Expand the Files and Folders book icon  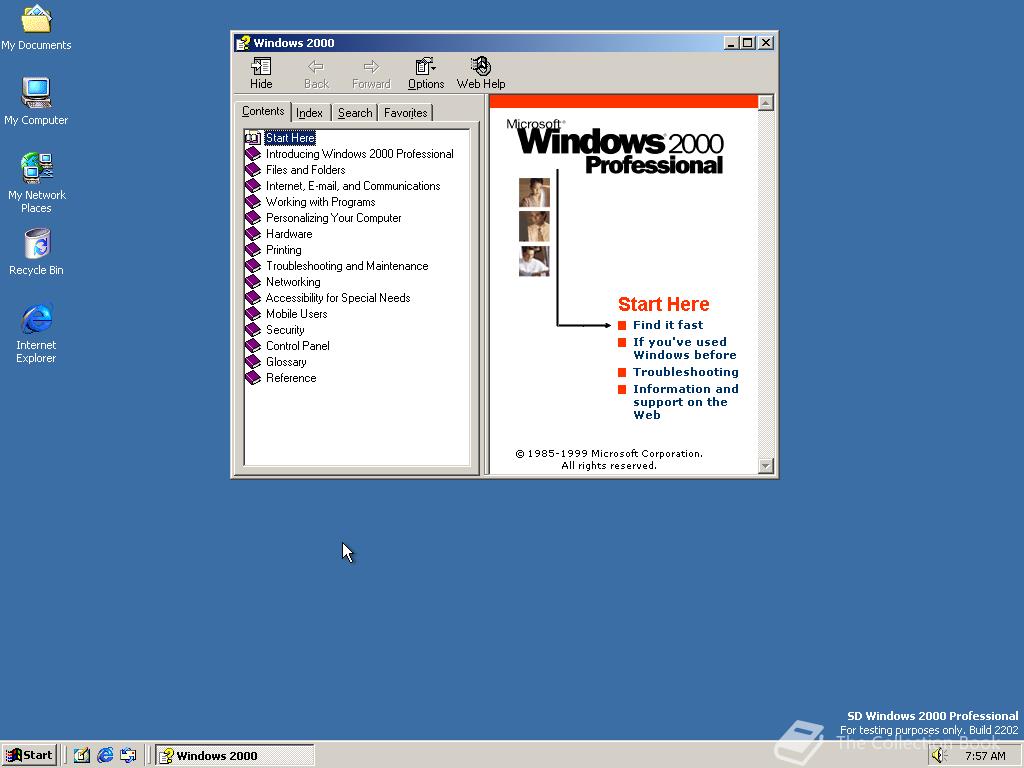pyautogui.click(x=253, y=170)
